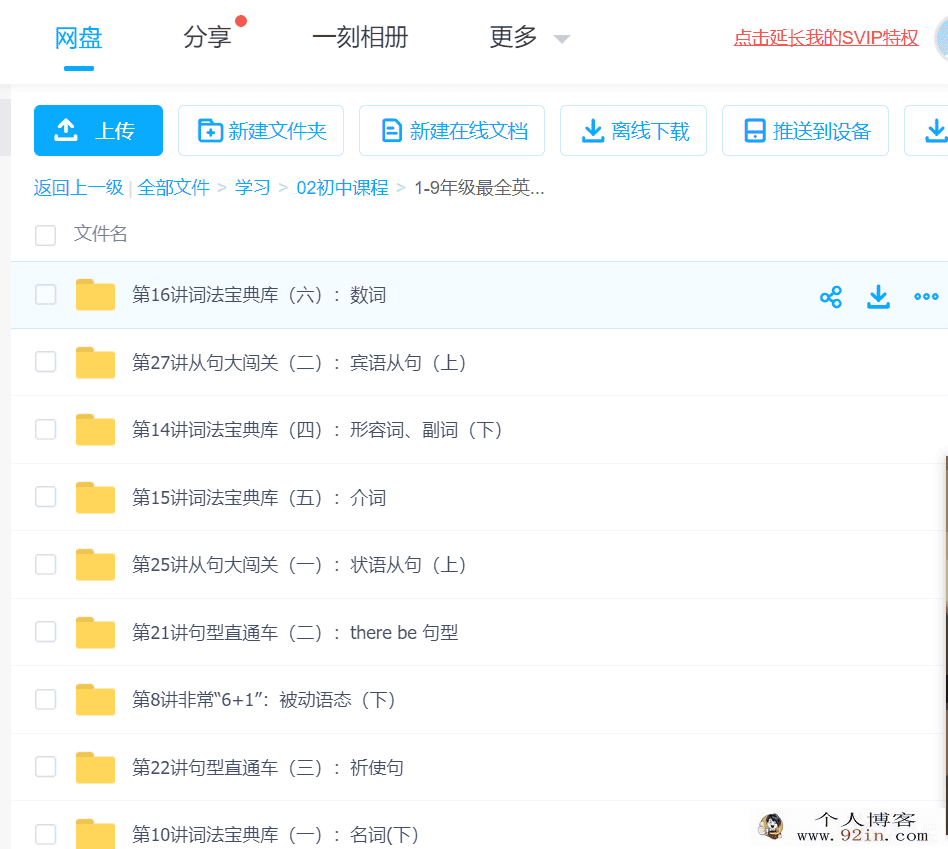Open folder 第21讲句型直通车（二）：there be 句型

click(x=295, y=633)
